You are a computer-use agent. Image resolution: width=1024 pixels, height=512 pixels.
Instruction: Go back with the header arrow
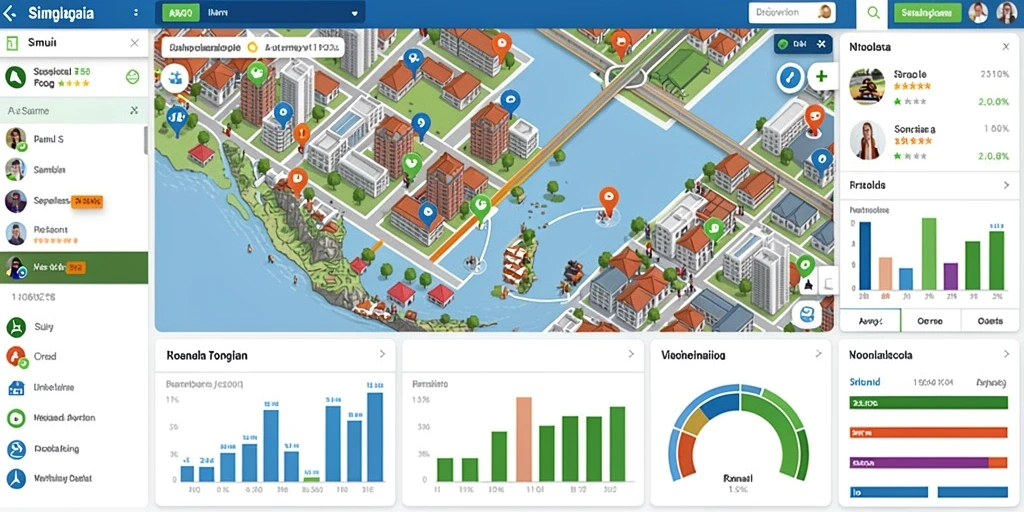(10, 13)
